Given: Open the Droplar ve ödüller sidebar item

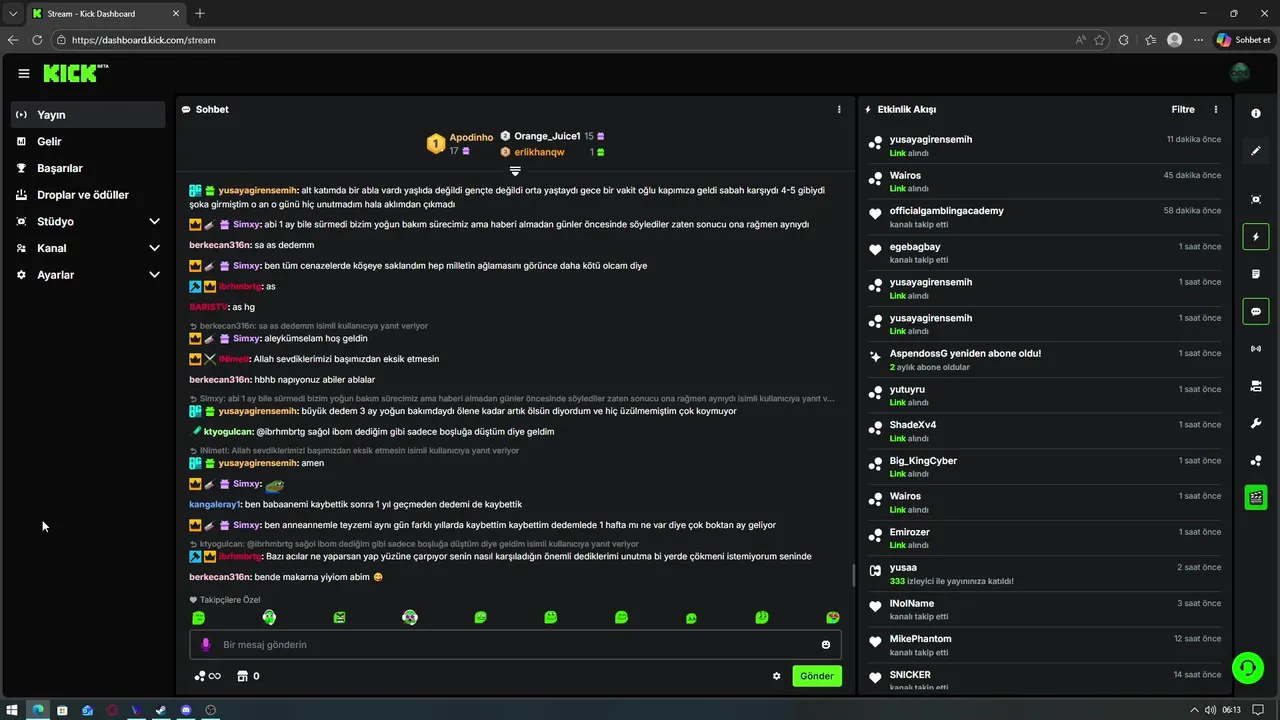Looking at the screenshot, I should click(88, 195).
